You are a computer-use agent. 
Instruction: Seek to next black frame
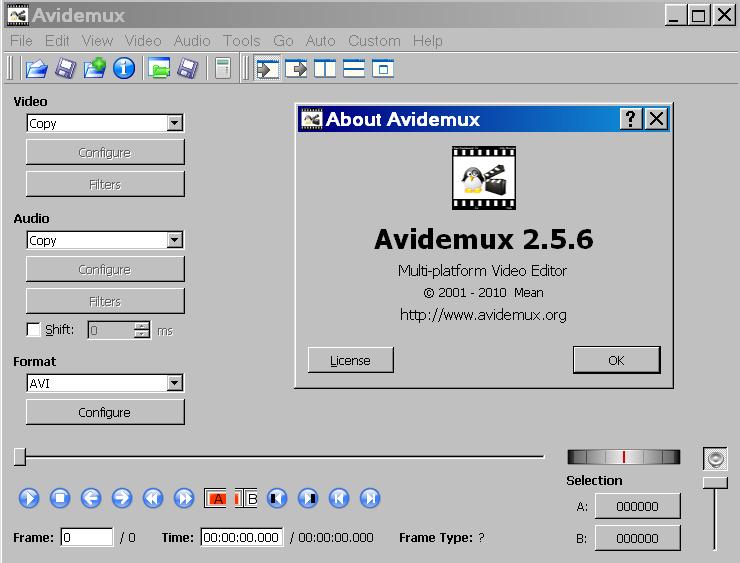[x=308, y=498]
